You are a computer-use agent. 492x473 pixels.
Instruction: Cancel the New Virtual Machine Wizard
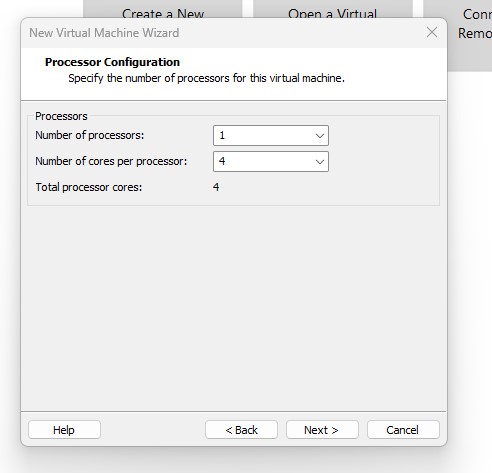tap(403, 430)
